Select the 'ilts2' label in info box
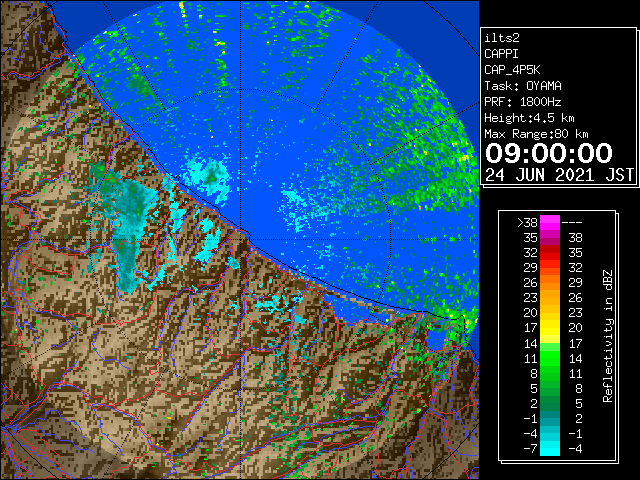Screen dimensions: 640x480 pos(502,38)
